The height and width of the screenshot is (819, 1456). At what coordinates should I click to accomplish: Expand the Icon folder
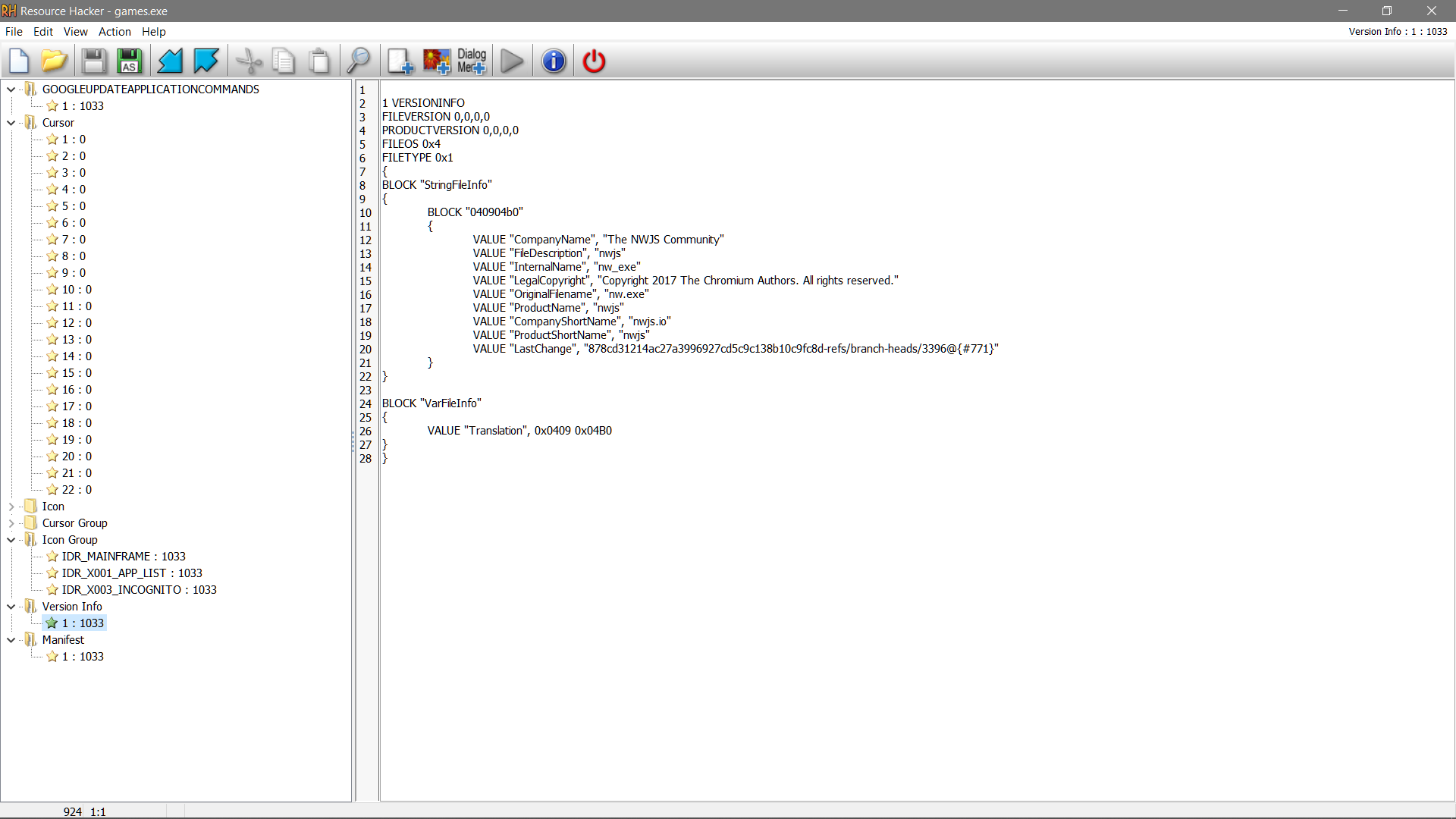coord(11,507)
